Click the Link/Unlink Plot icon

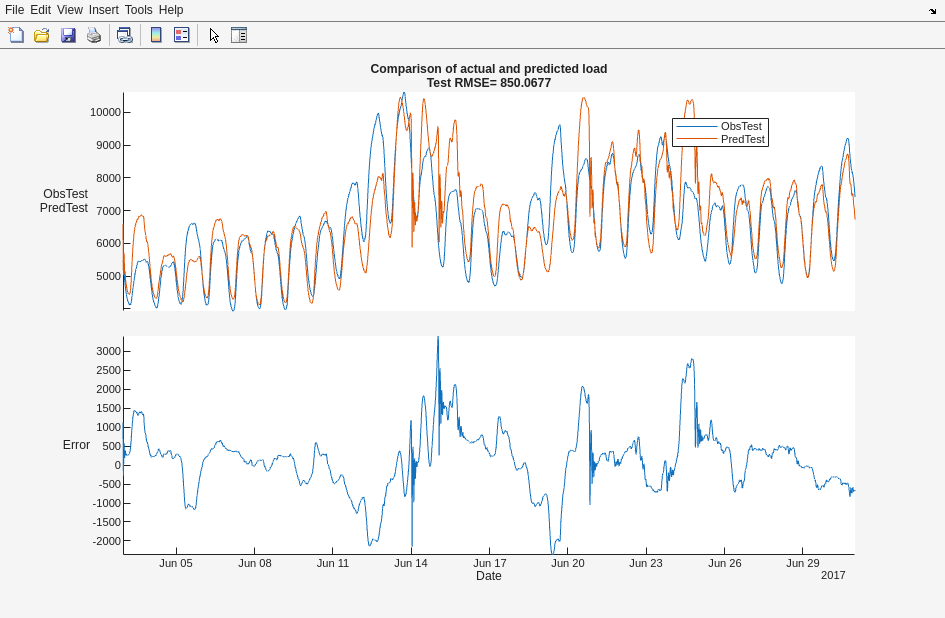[x=124, y=35]
